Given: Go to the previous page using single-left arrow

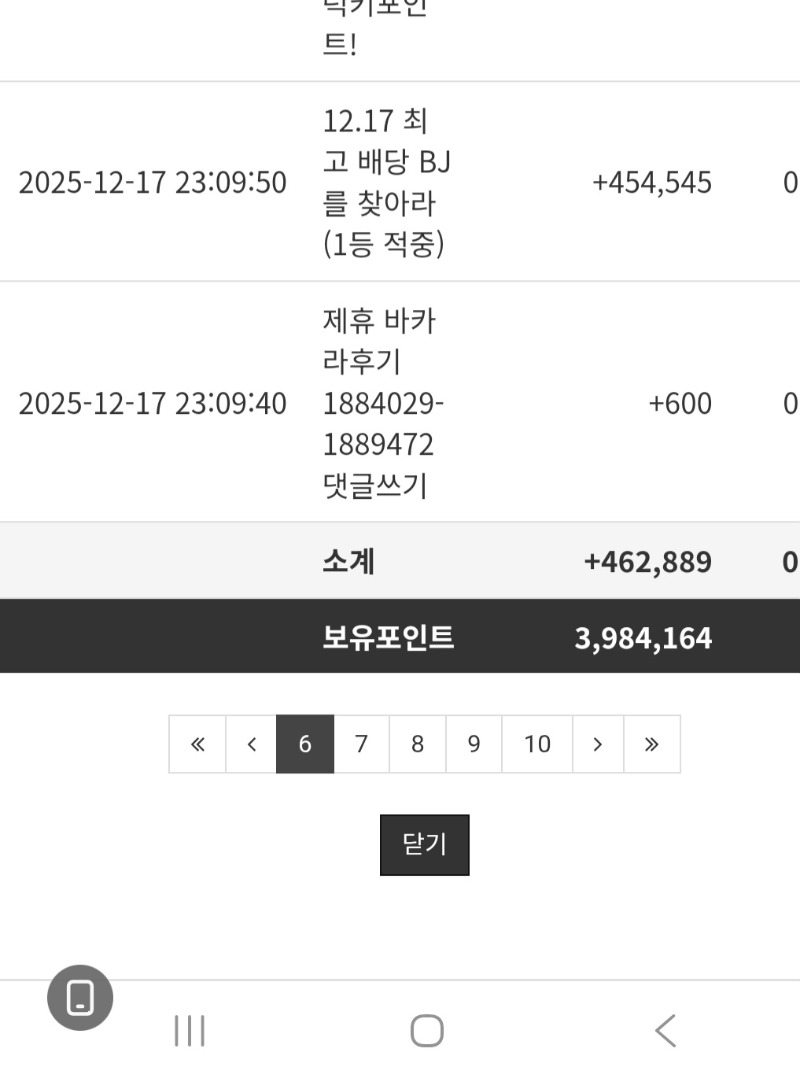Looking at the screenshot, I should tap(252, 744).
